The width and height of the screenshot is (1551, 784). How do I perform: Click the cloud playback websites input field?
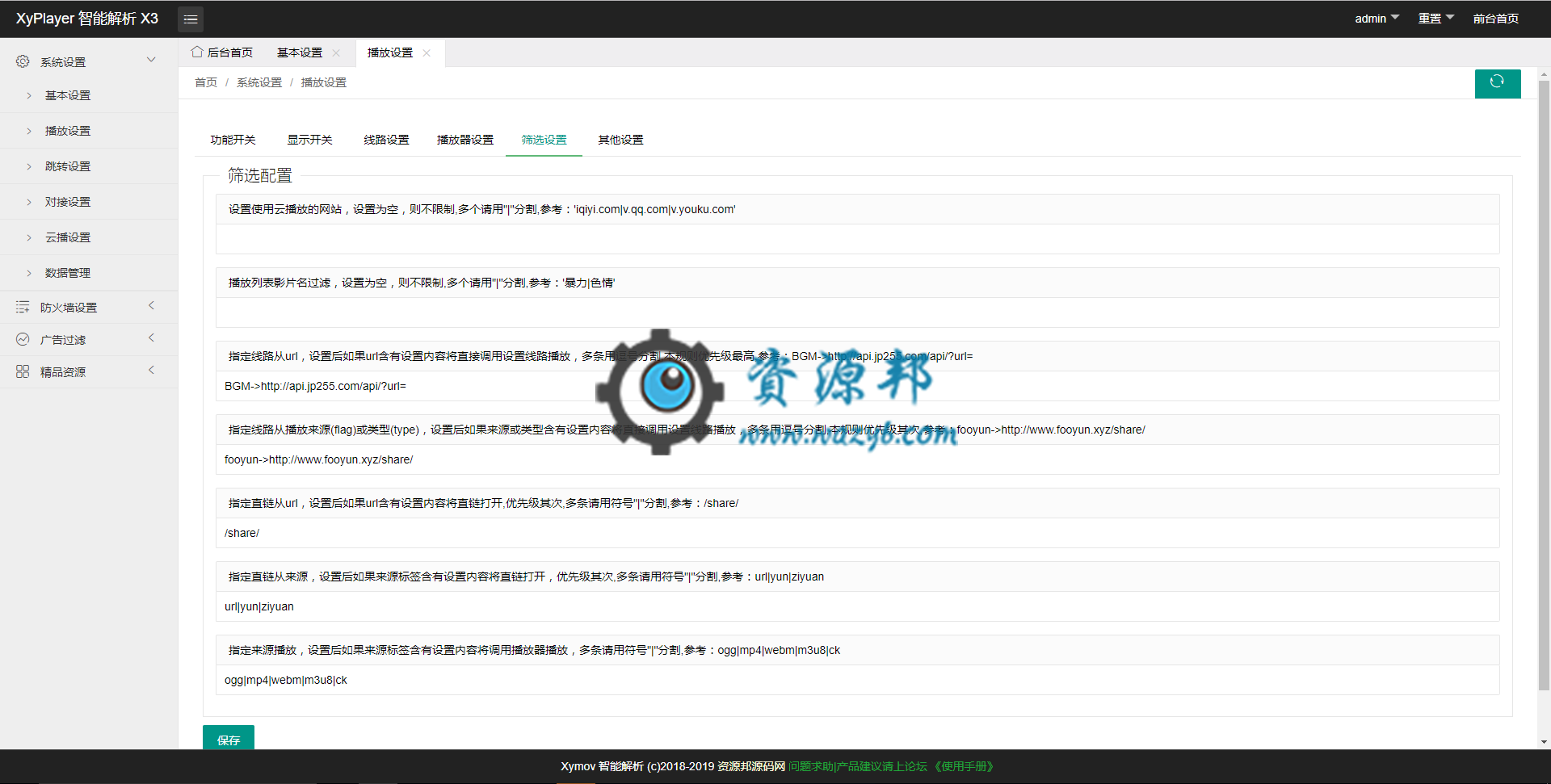point(857,239)
